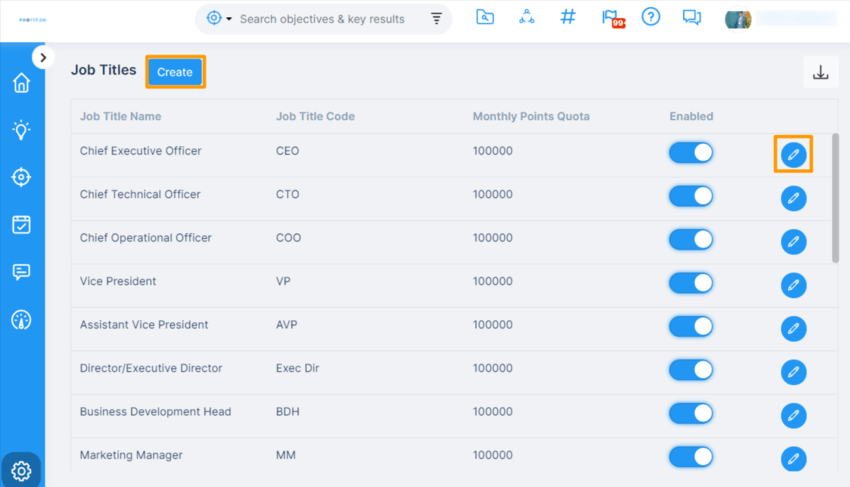Select the Vice President name cell
850x487 pixels.
coord(118,281)
